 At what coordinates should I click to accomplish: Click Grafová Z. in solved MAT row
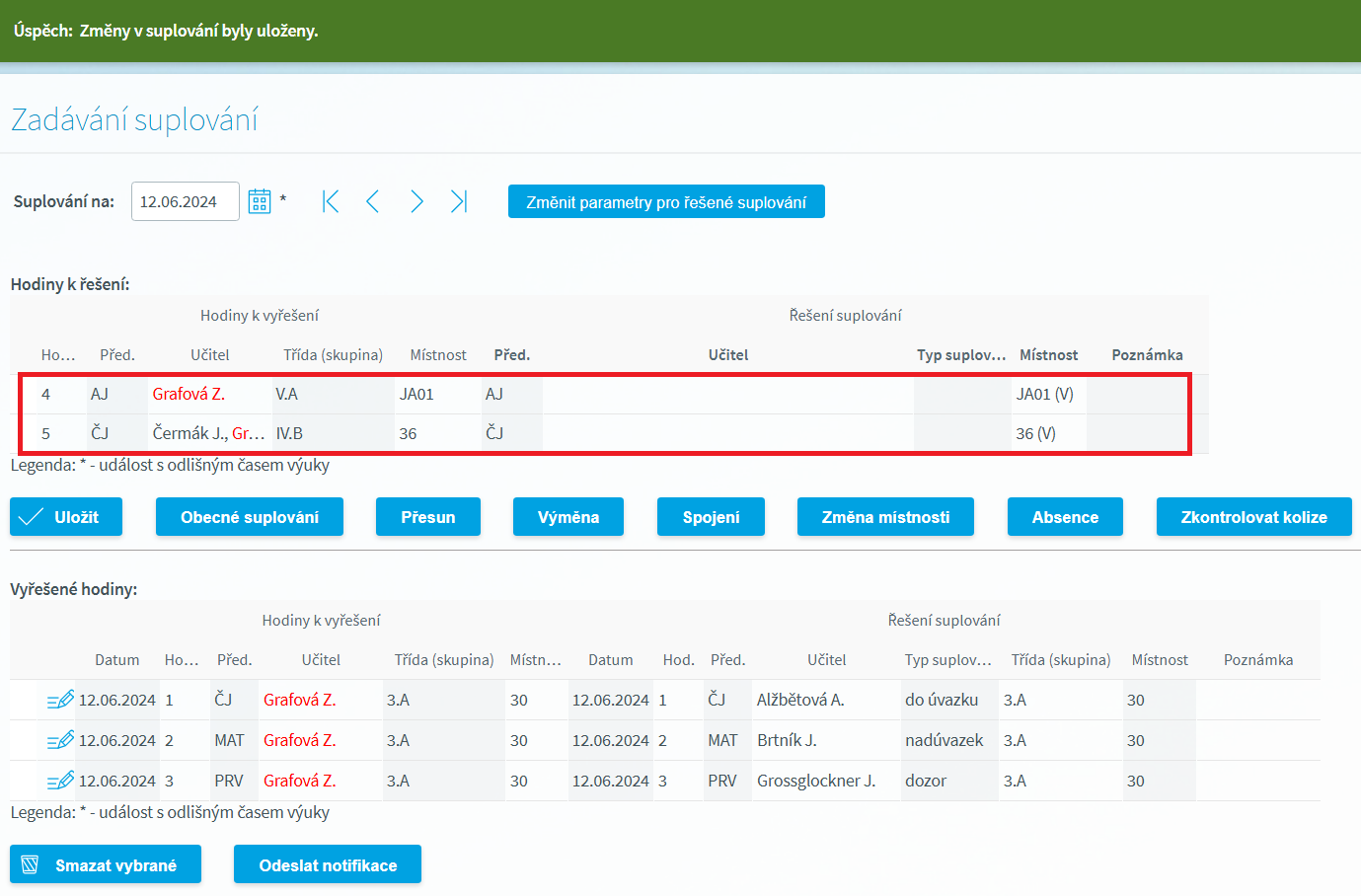coord(300,740)
